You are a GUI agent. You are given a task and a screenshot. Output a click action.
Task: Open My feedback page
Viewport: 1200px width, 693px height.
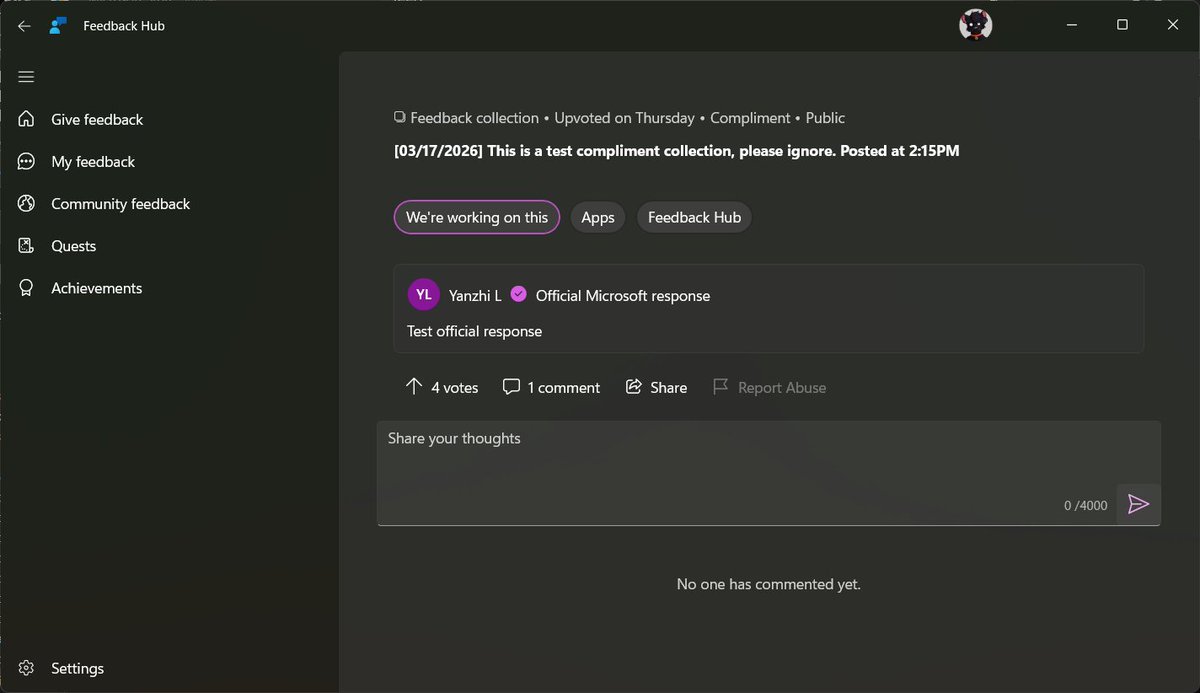pyautogui.click(x=93, y=161)
